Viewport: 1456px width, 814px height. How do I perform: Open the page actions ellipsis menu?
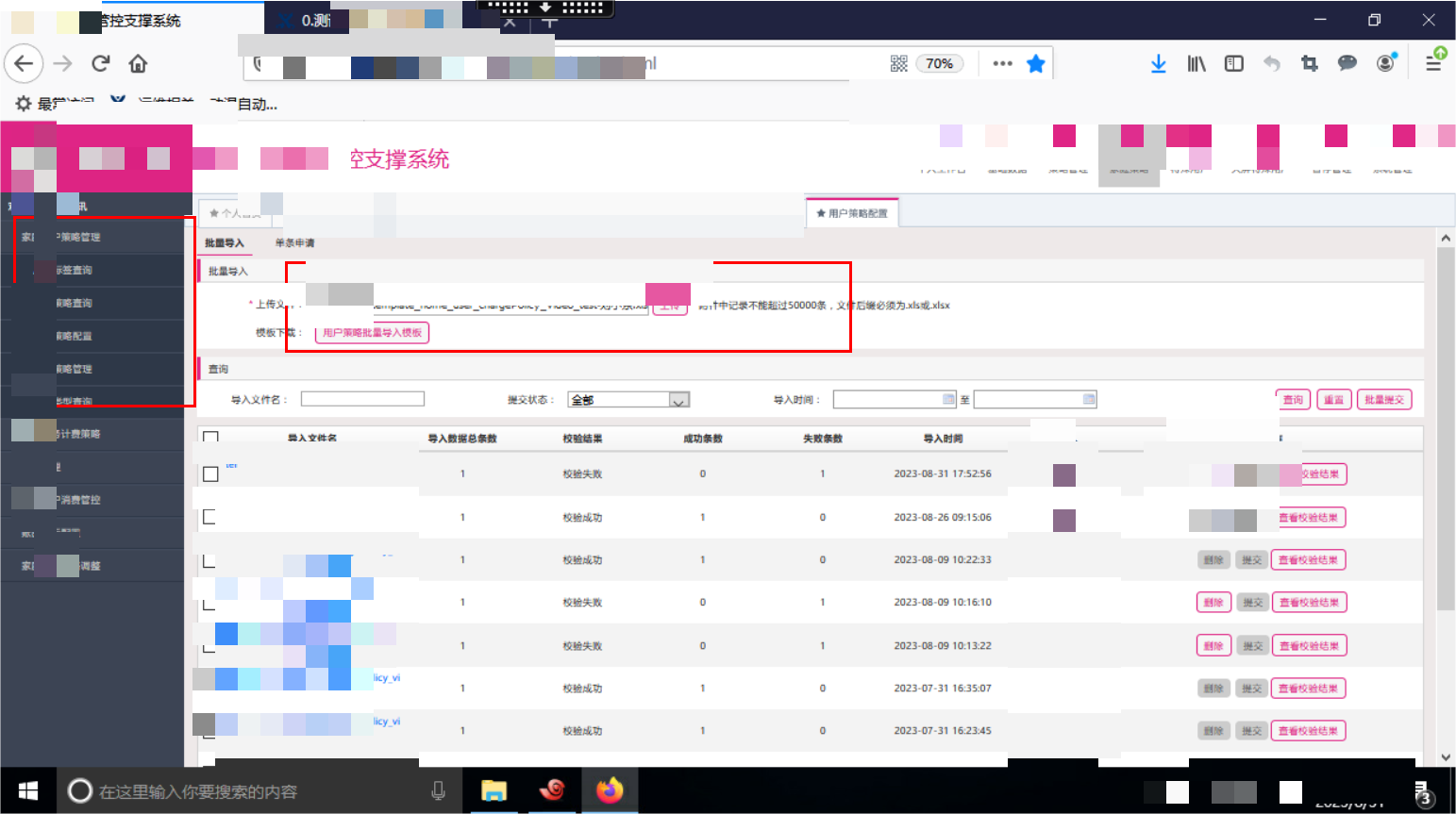[1002, 63]
